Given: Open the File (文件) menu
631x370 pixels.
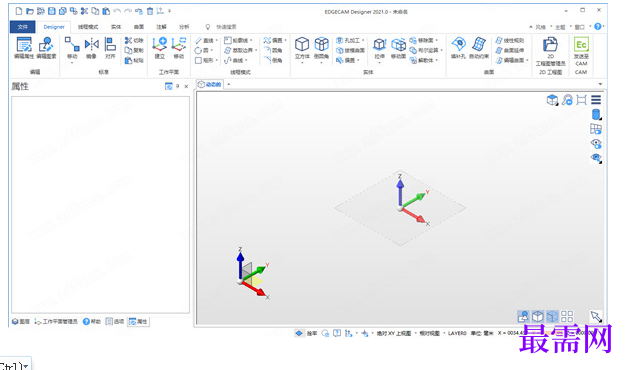Looking at the screenshot, I should (23, 27).
